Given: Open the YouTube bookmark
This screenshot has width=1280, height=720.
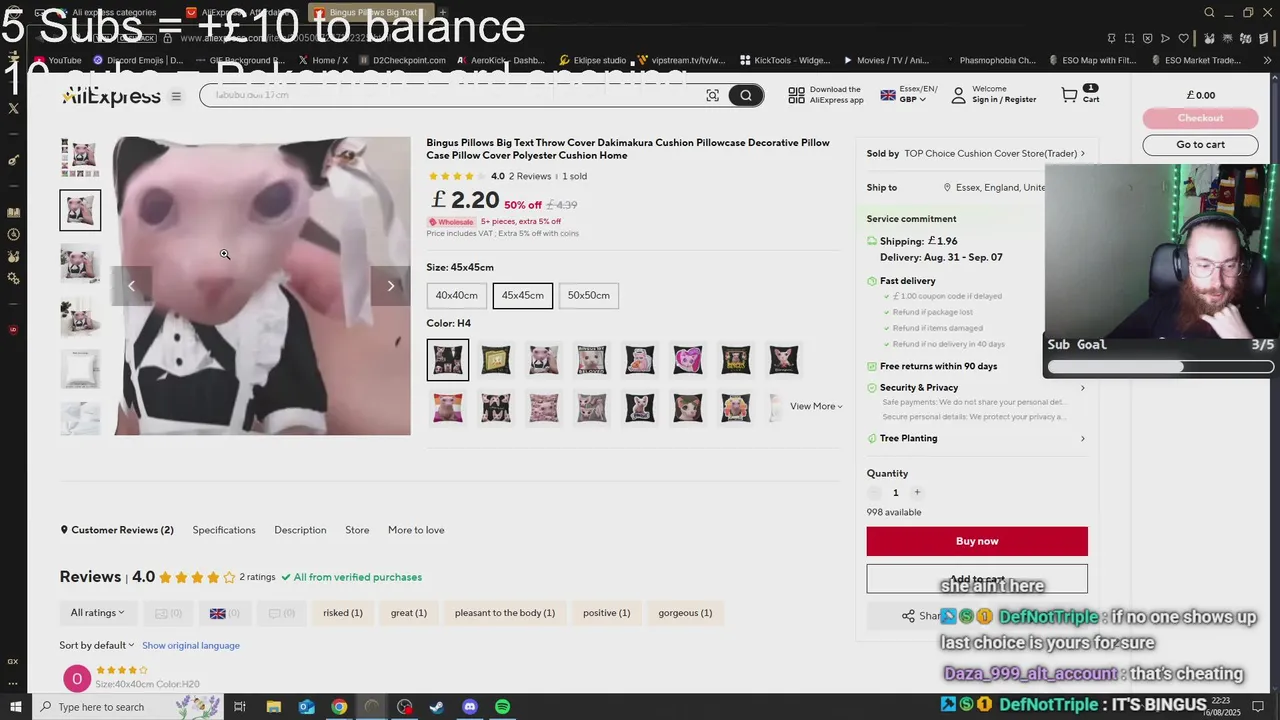Looking at the screenshot, I should coord(57,60).
